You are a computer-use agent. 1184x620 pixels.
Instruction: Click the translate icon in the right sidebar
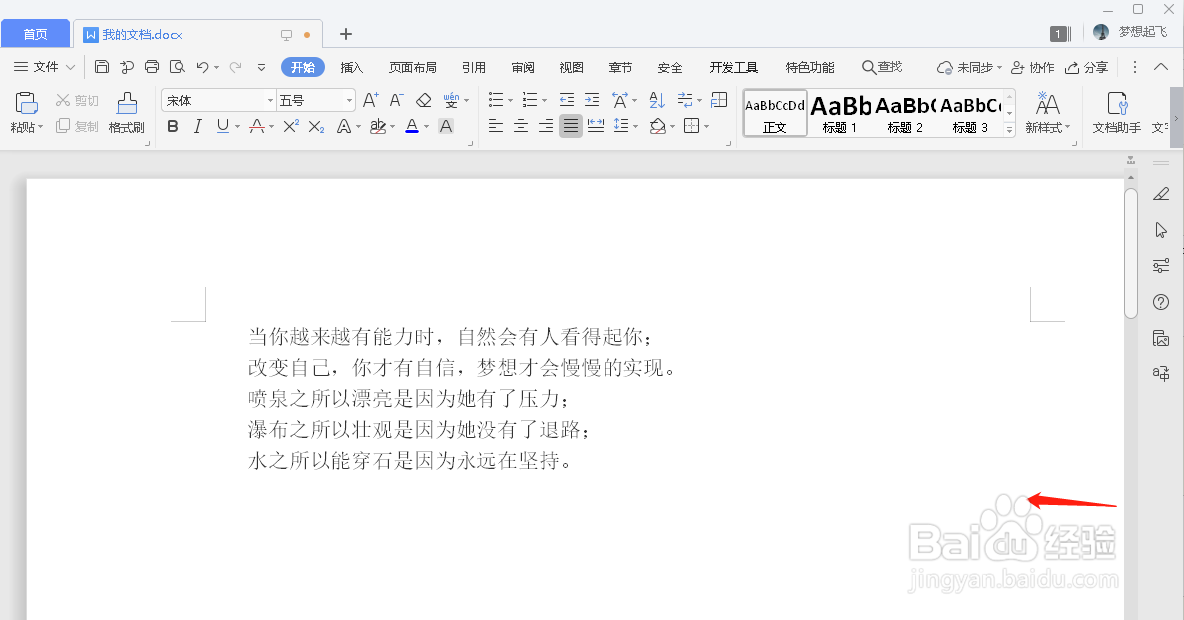pyautogui.click(x=1161, y=372)
